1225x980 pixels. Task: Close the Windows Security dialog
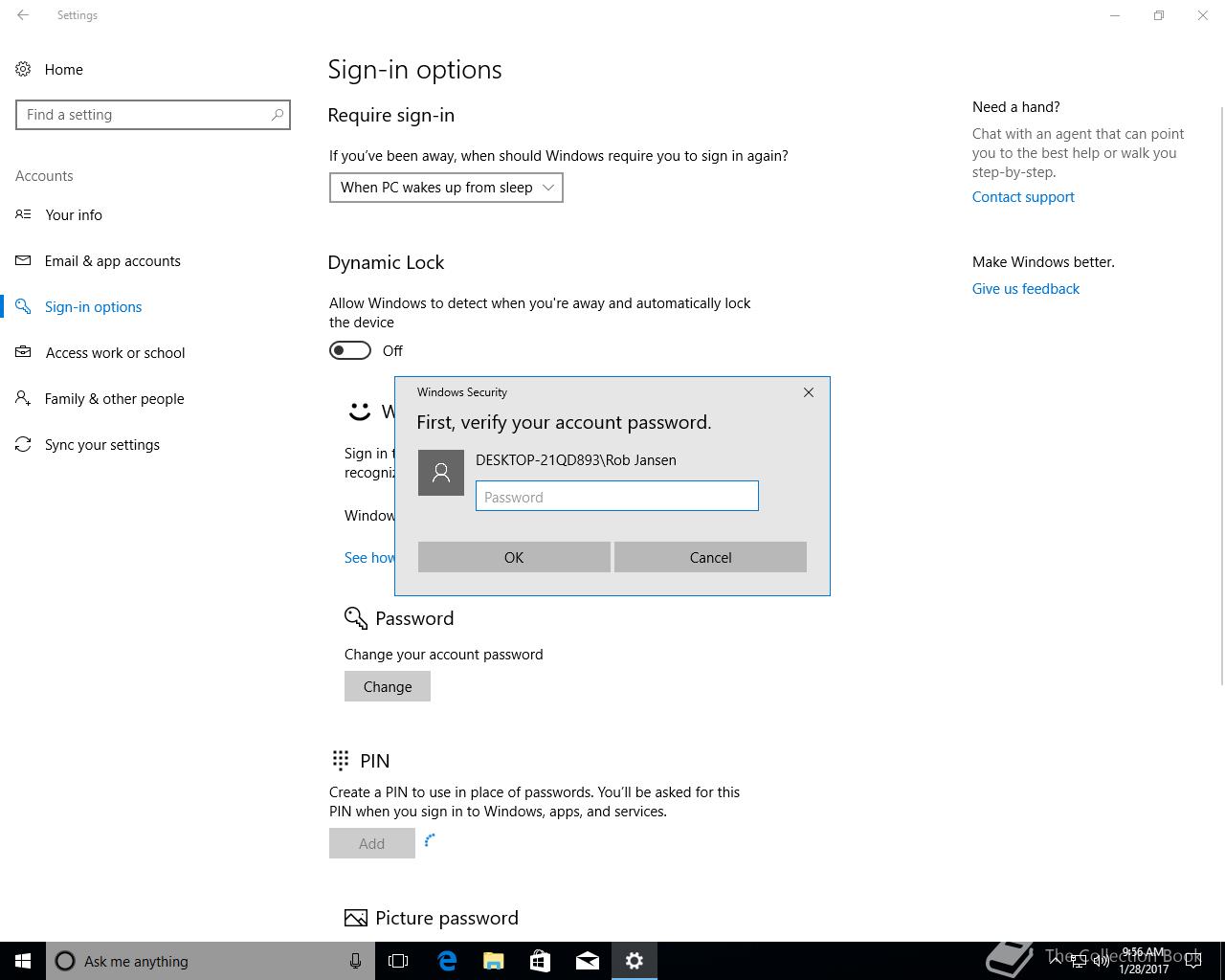click(x=809, y=392)
